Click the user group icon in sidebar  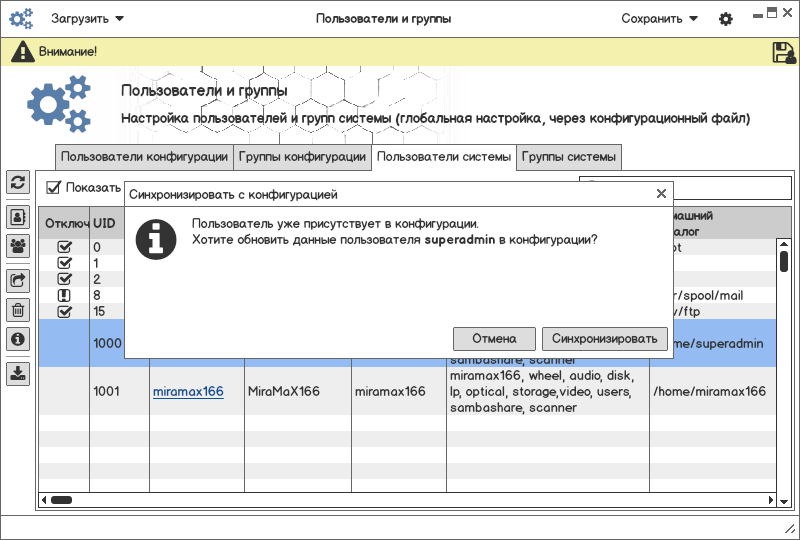coord(18,245)
